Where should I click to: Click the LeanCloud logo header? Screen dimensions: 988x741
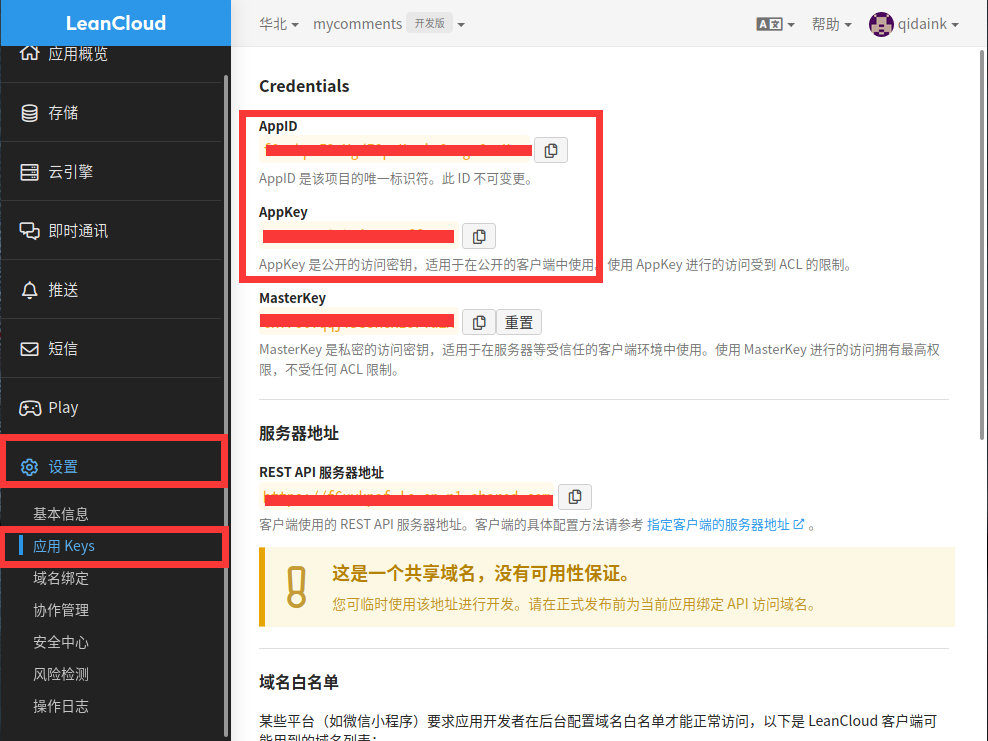point(116,23)
